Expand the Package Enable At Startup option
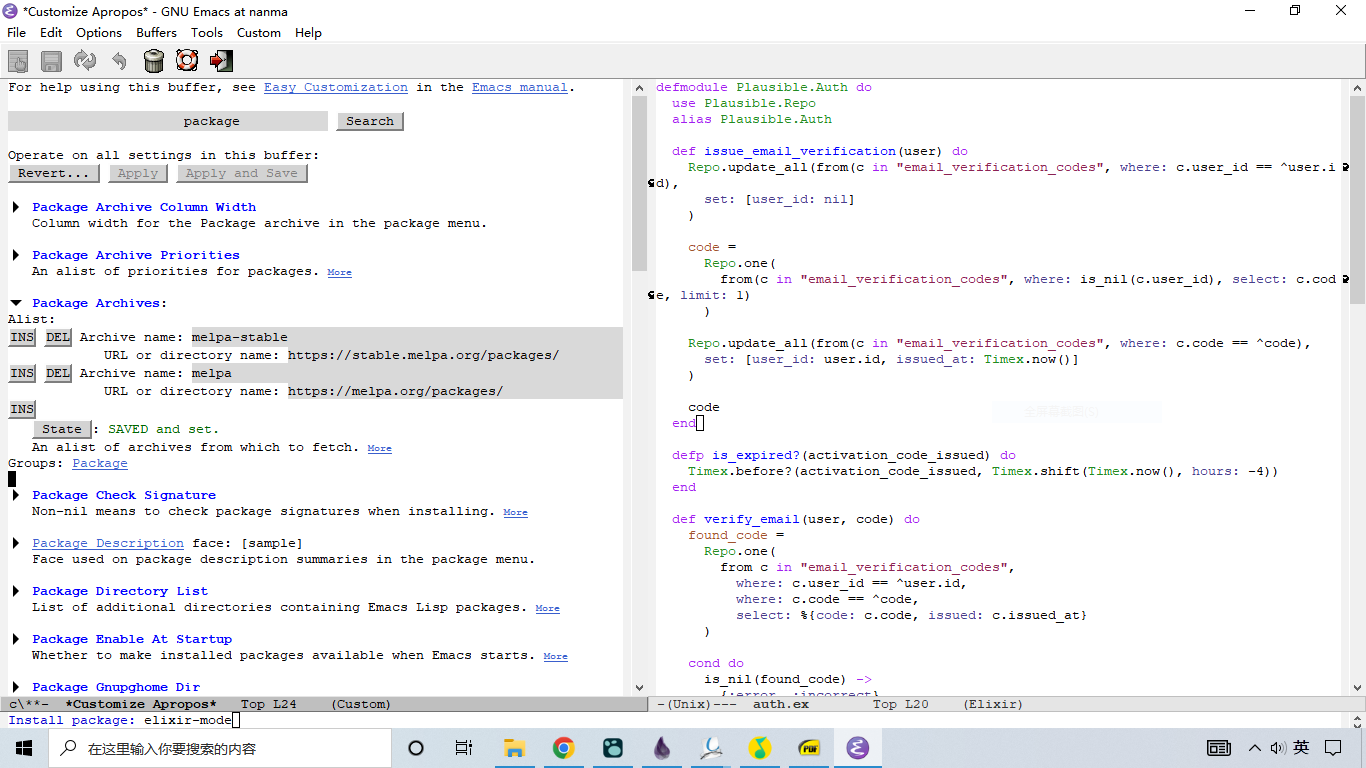This screenshot has width=1366, height=768. pyautogui.click(x=16, y=639)
